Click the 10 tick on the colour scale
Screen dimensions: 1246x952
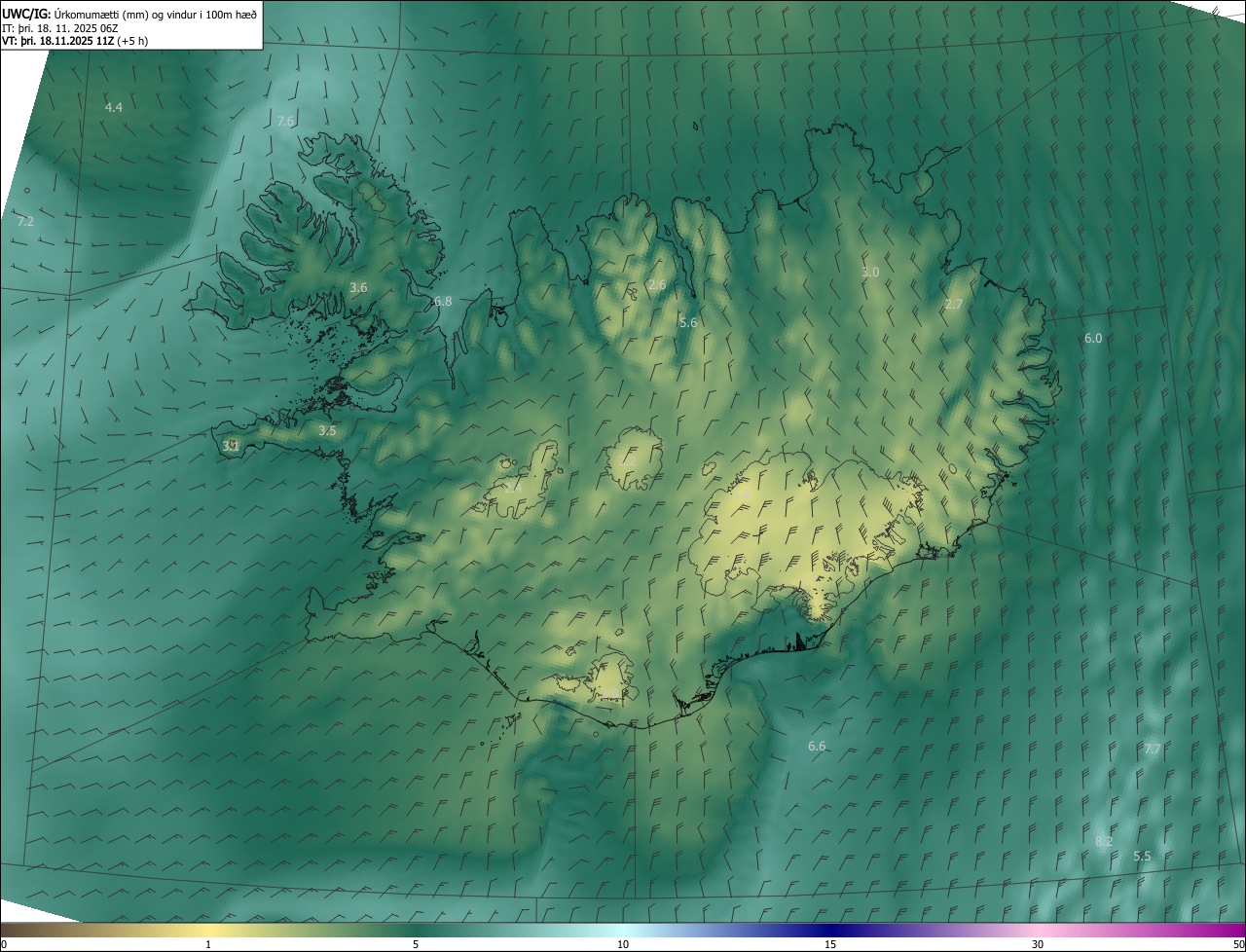tap(623, 945)
